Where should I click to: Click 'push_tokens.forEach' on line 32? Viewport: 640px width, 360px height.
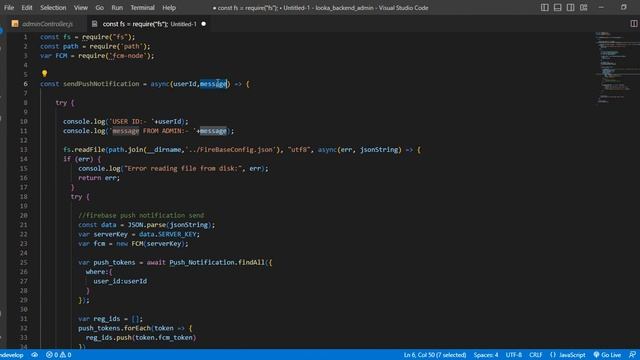click(114, 328)
